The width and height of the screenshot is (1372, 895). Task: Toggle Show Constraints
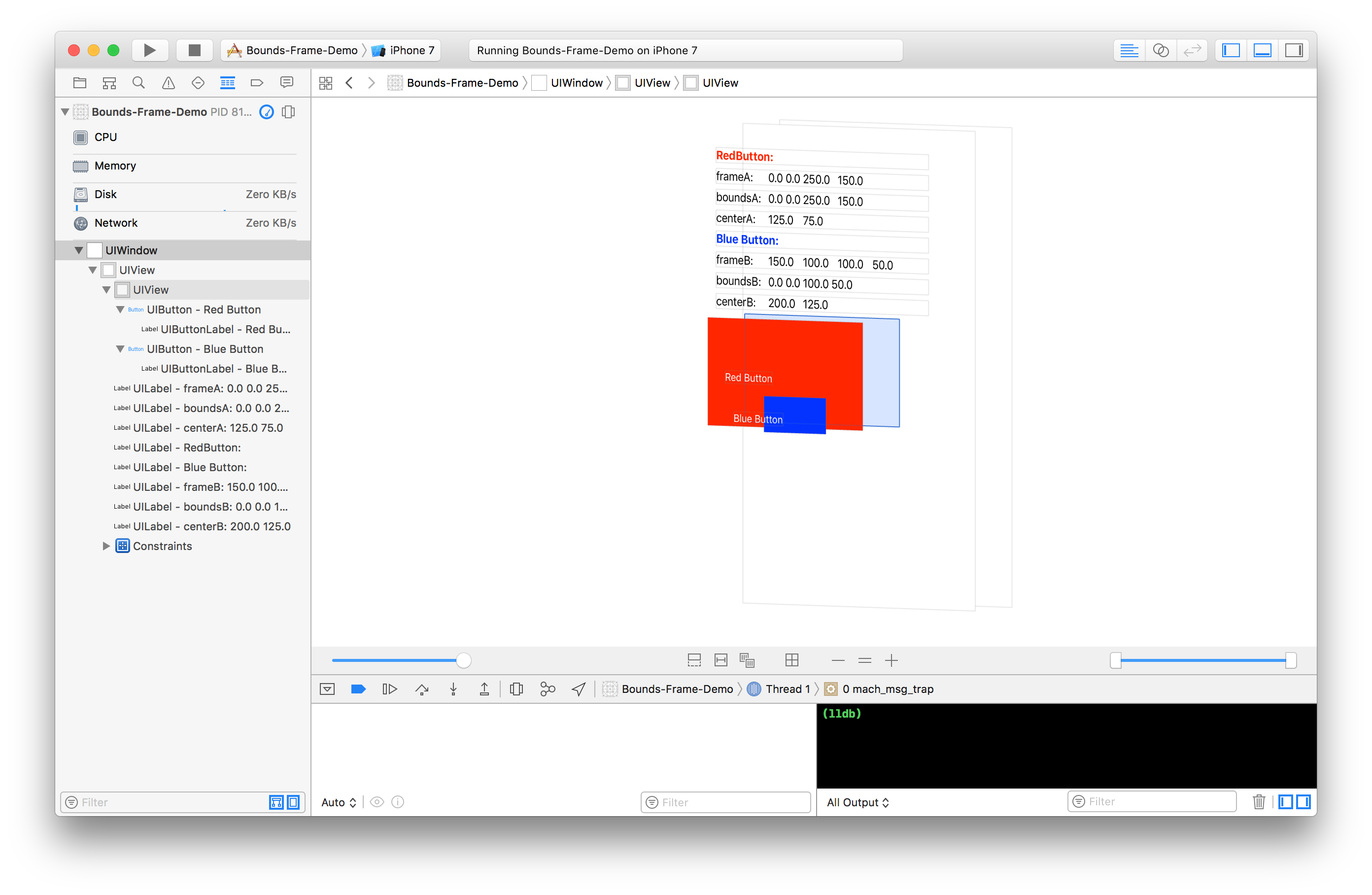(721, 660)
